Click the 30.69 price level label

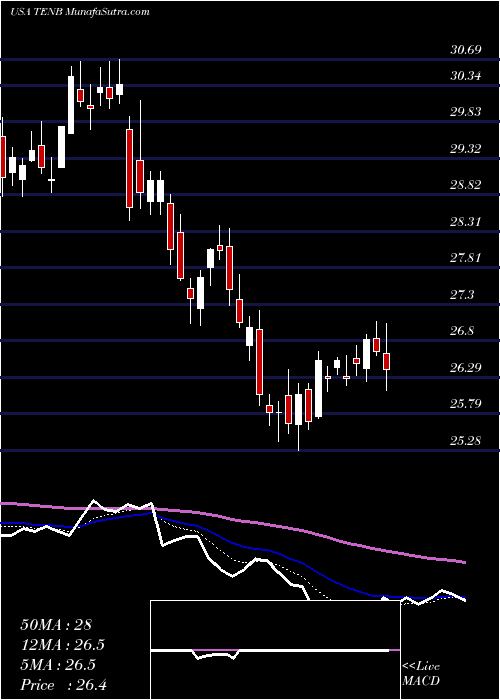click(x=466, y=50)
